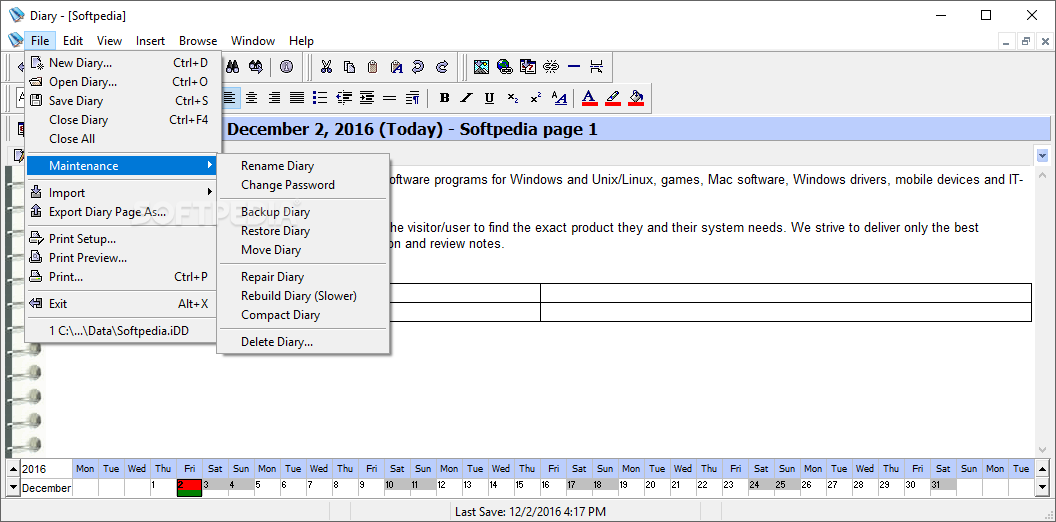Click month down arrow beside December
The width and height of the screenshot is (1056, 522).
[x=13, y=486]
